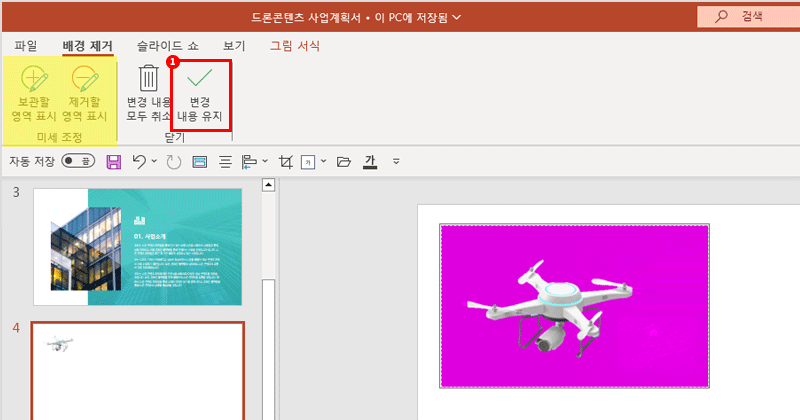
Task: Click Mark Areas to Keep (보관할 영역 표시)
Action: [x=34, y=95]
